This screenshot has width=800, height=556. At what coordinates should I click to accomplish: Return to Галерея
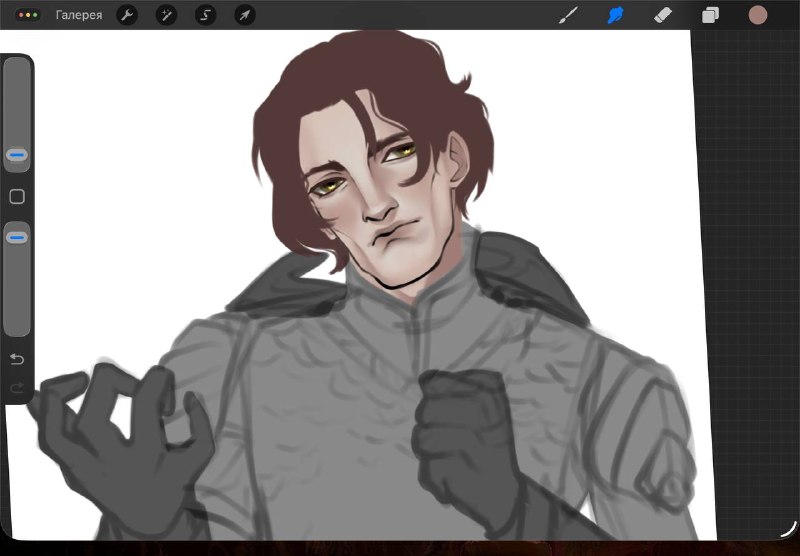click(79, 15)
